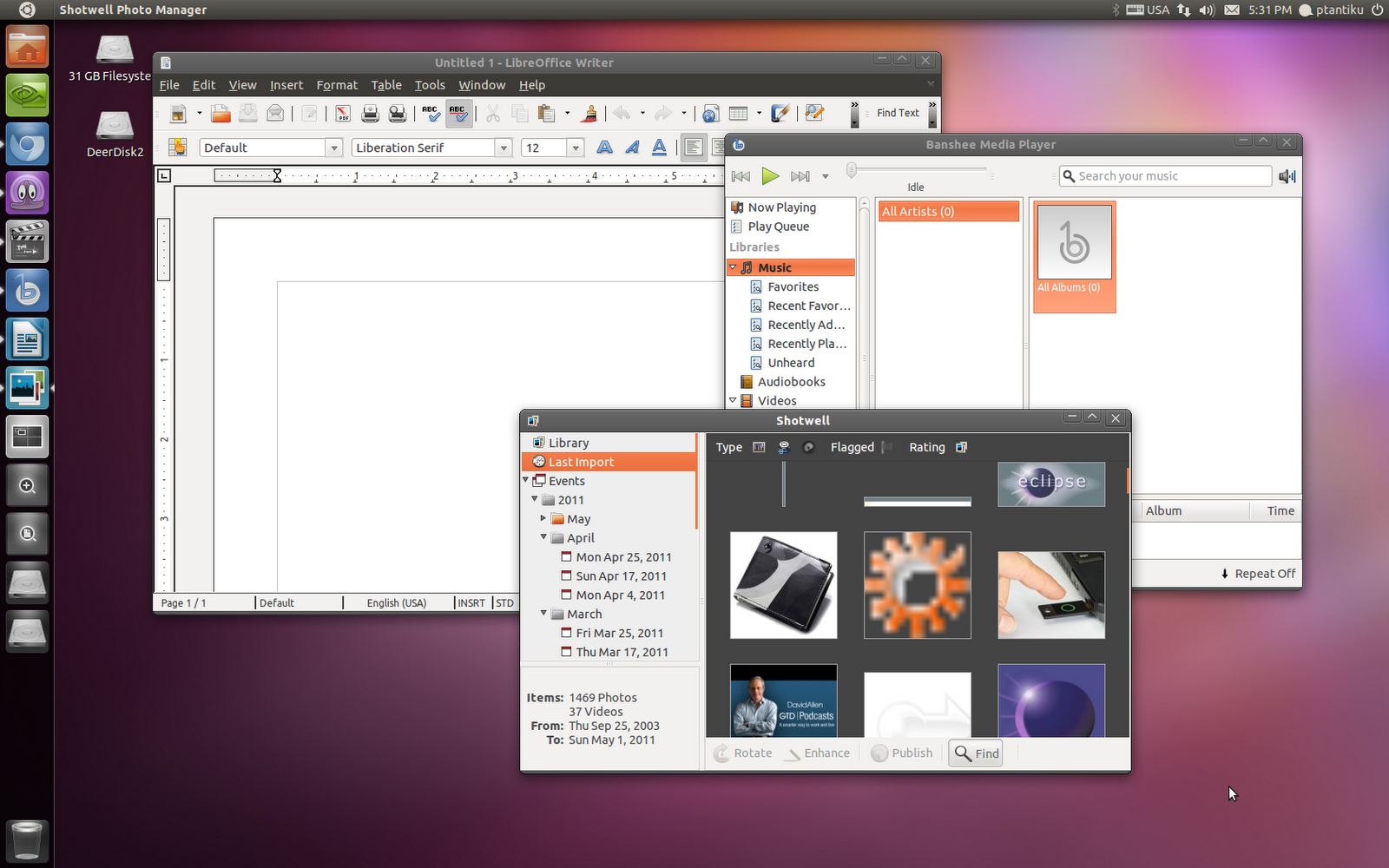The height and width of the screenshot is (868, 1389).
Task: Collapse the Music library in Banshee
Action: pos(733,267)
